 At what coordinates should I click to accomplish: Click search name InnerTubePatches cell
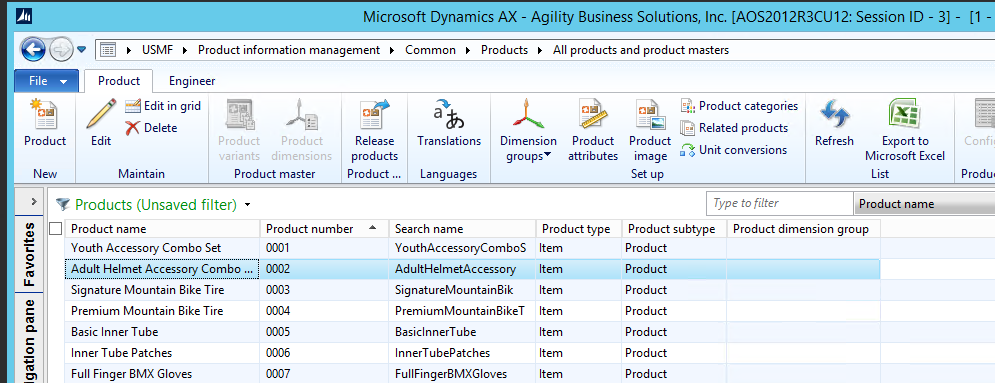pyautogui.click(x=463, y=353)
